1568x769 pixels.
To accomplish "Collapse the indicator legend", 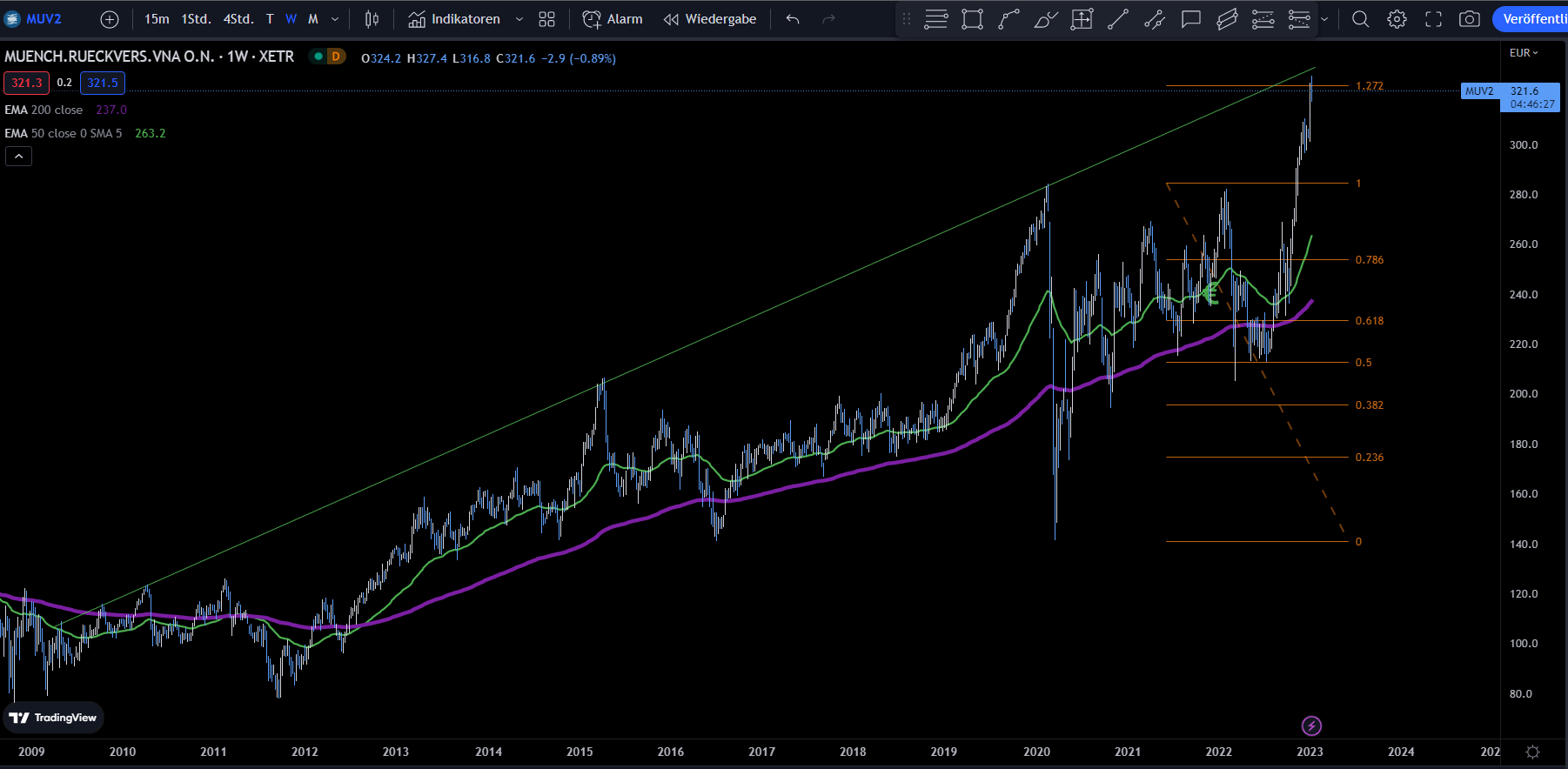I will pos(18,157).
